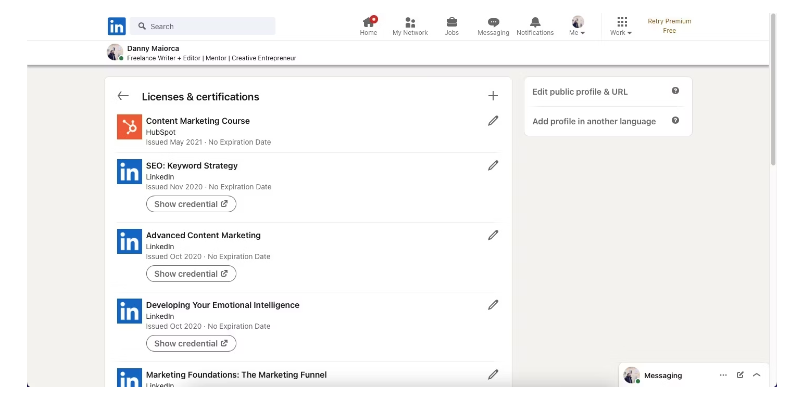
Task: Click the SEO: Keyword Strategy title
Action: pyautogui.click(x=192, y=166)
